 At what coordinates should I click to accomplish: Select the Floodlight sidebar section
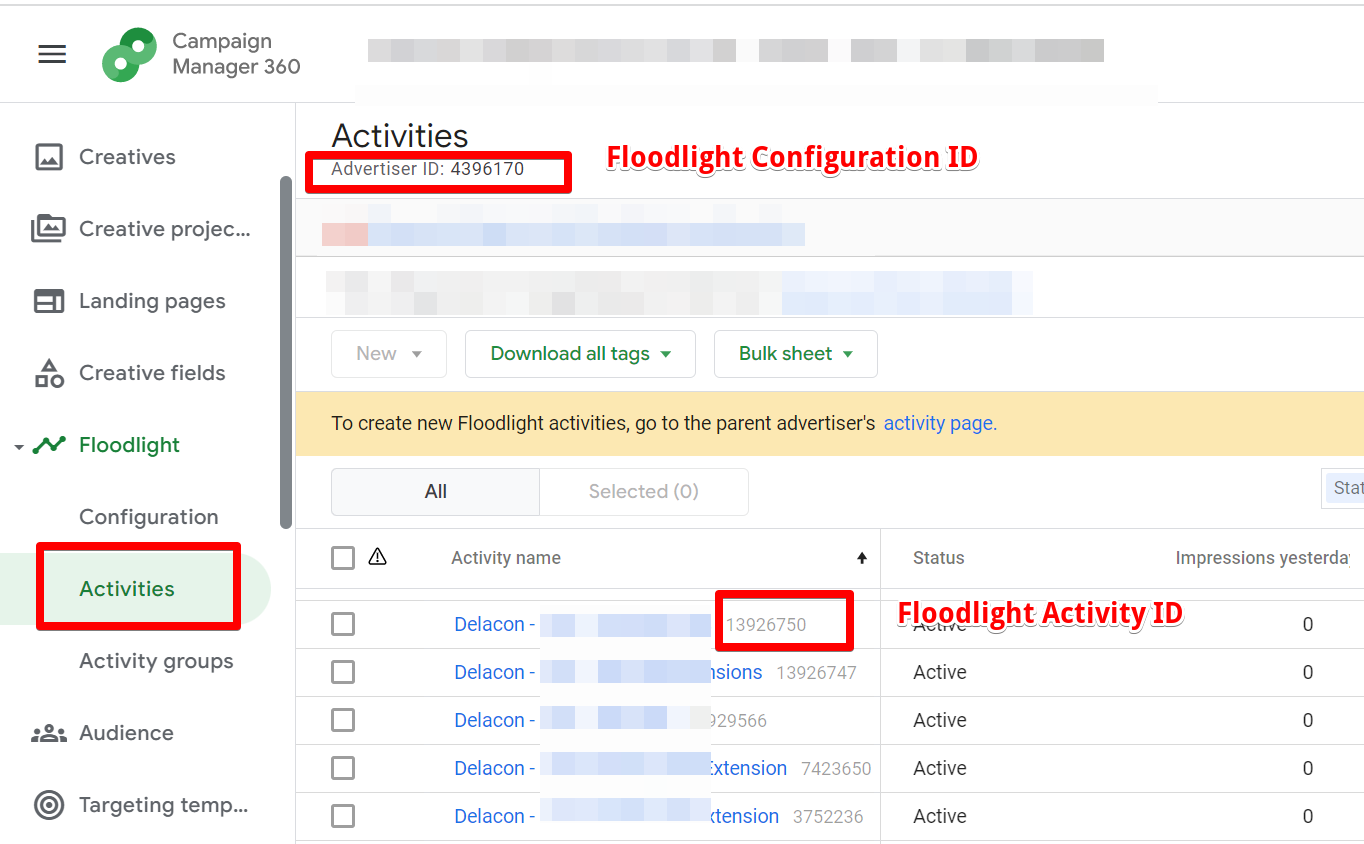(129, 445)
